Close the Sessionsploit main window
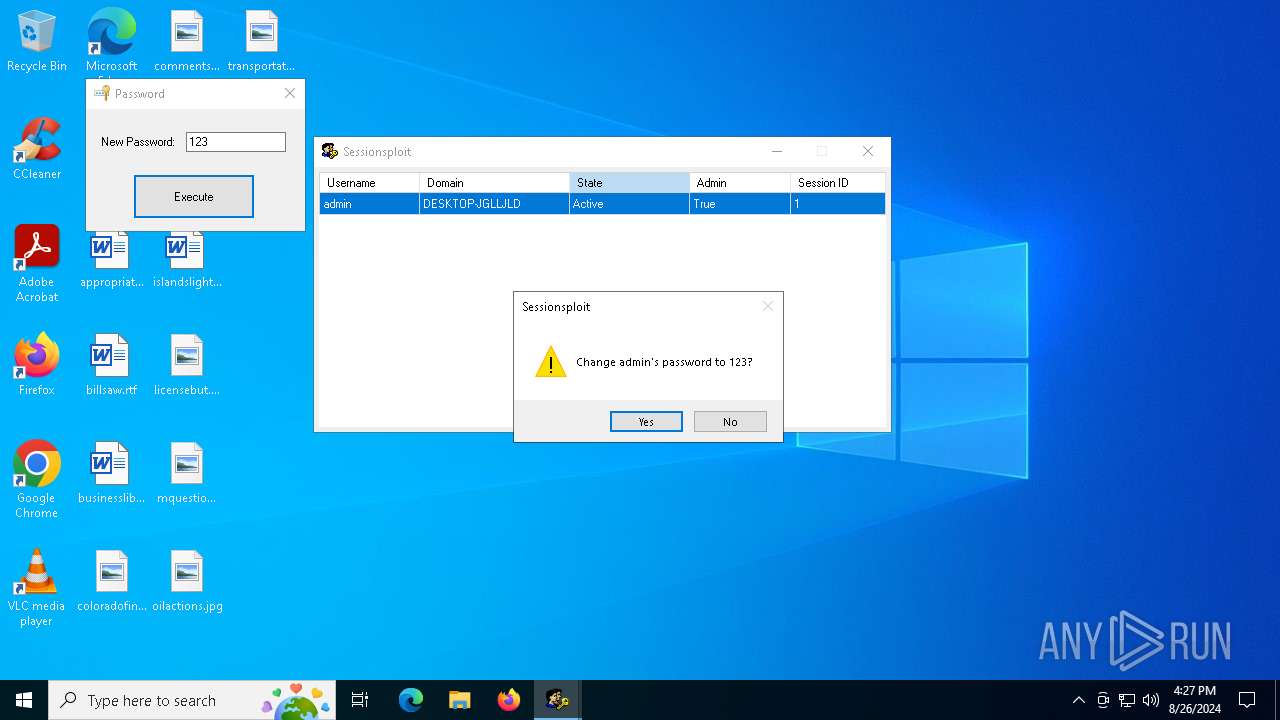1280x720 pixels. 868,152
